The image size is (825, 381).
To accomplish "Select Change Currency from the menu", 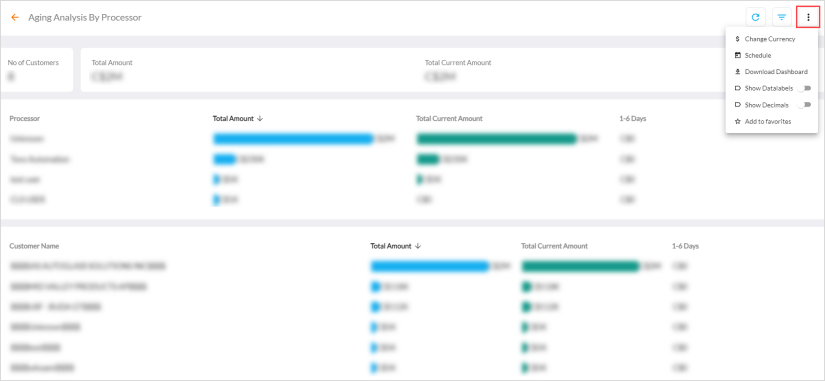I will (771, 39).
